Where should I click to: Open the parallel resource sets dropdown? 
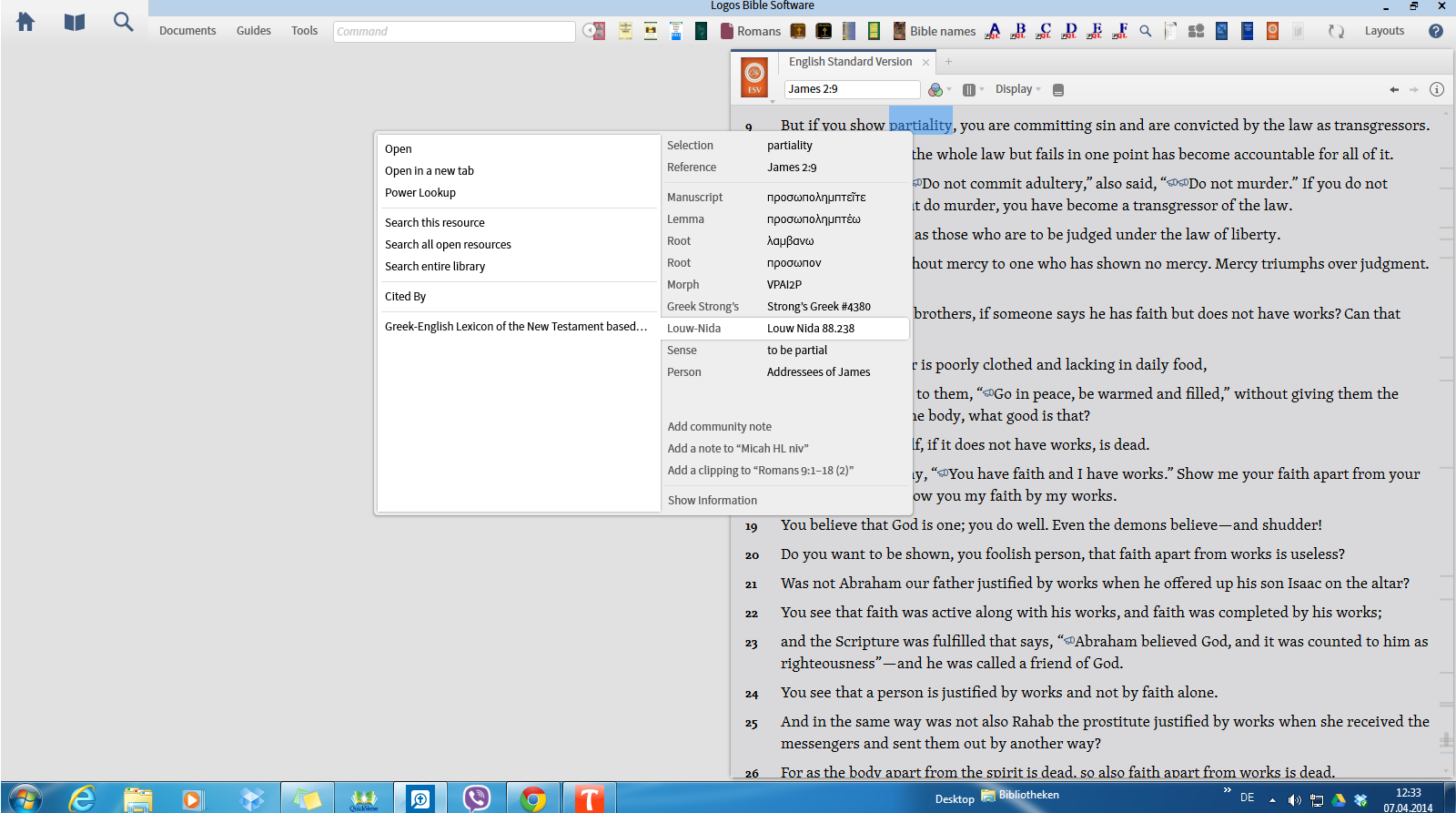coord(973,89)
